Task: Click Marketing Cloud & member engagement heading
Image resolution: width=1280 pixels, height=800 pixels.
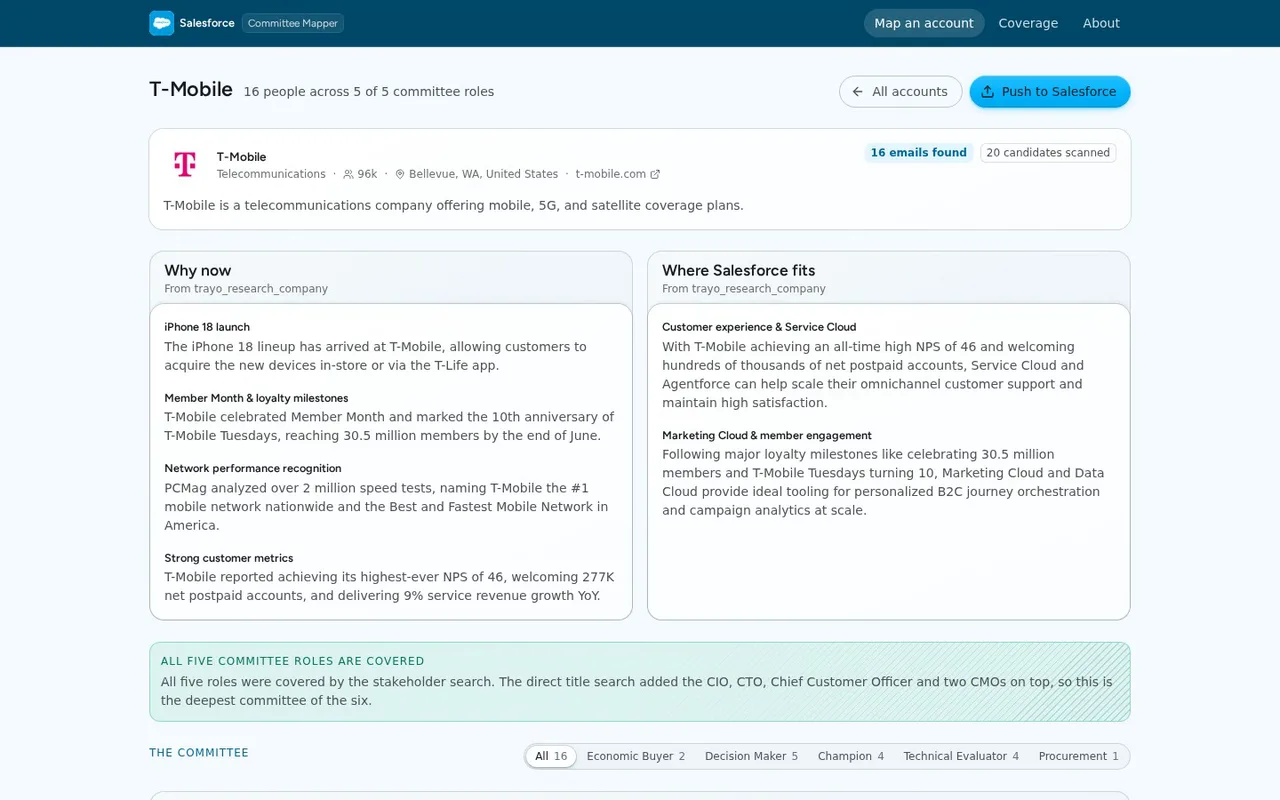Action: [x=767, y=435]
